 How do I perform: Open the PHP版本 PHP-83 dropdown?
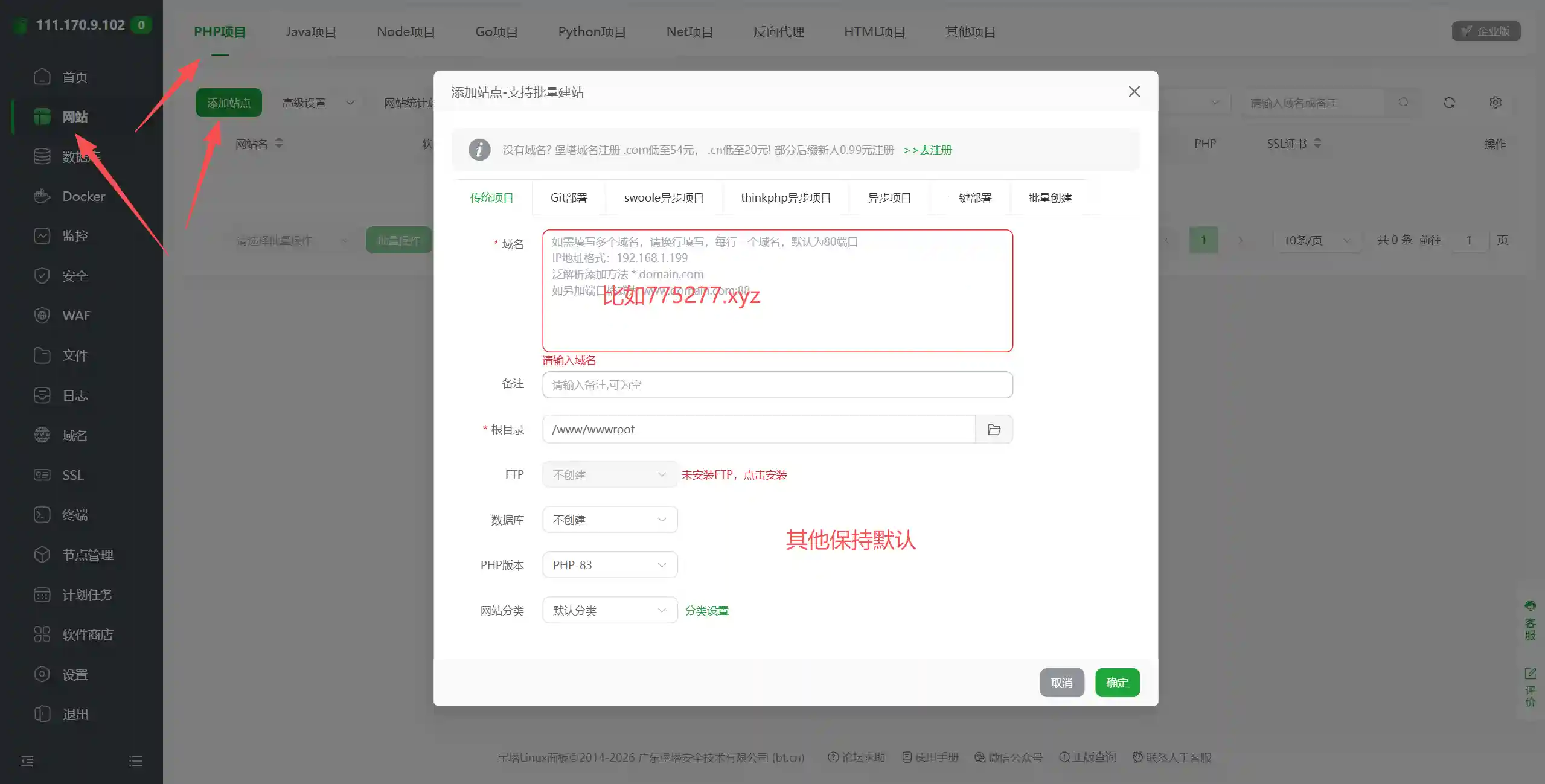(x=610, y=565)
